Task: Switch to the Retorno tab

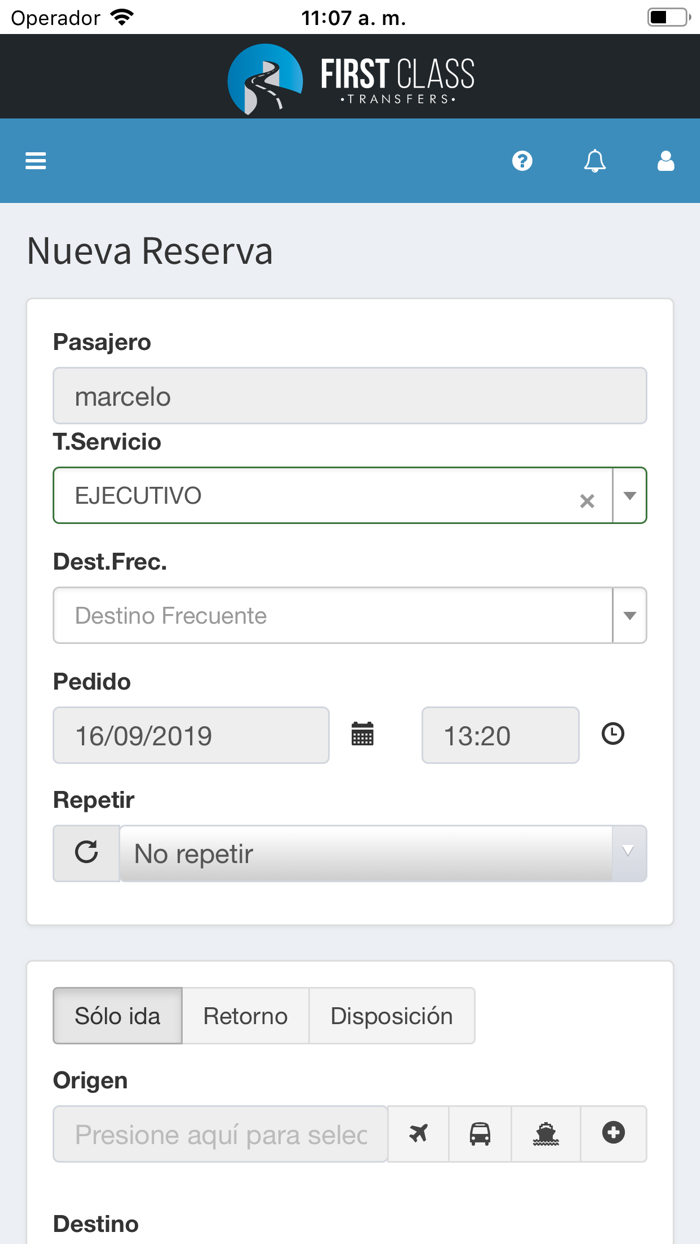Action: click(x=245, y=1015)
